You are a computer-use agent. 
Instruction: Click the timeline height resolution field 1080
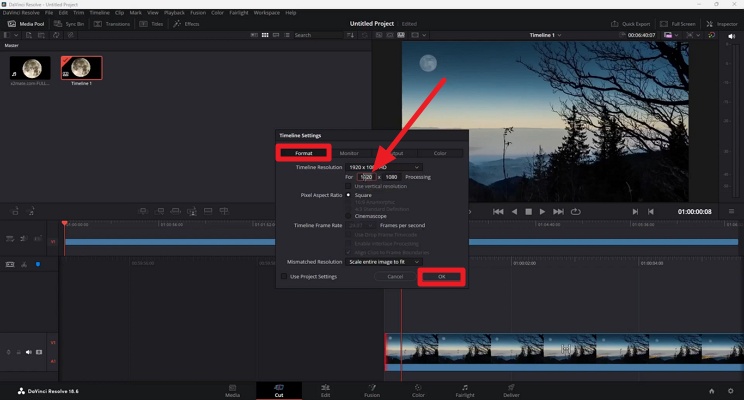coord(392,177)
